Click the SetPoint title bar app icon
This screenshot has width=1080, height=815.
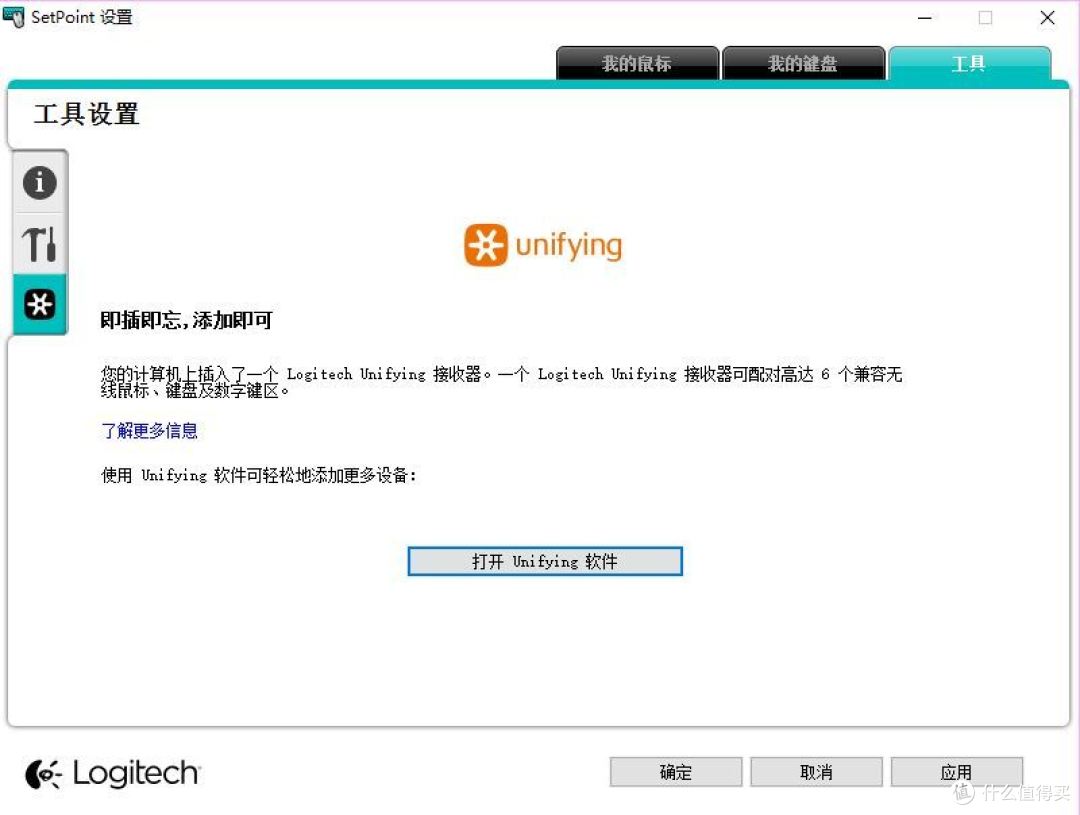(14, 17)
